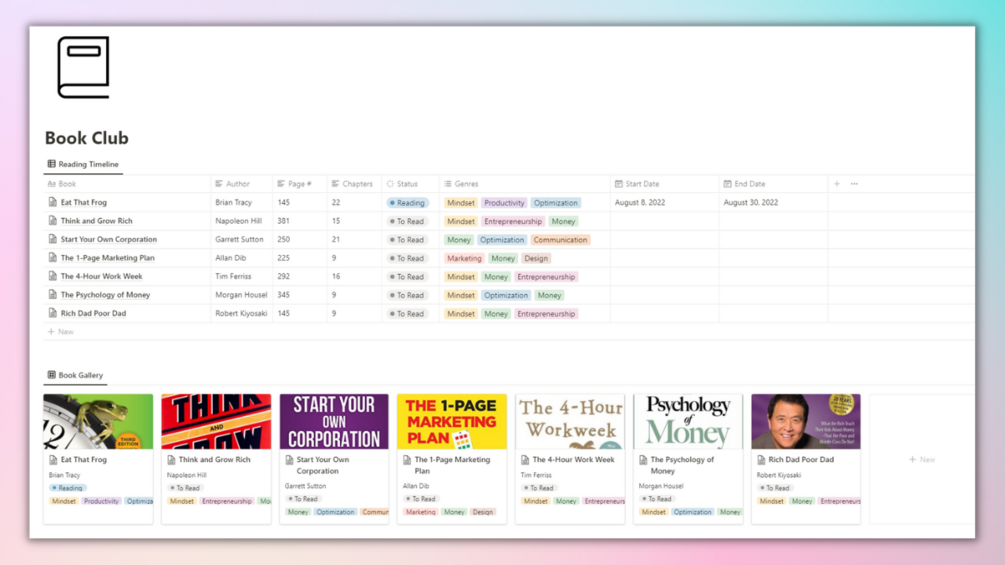Screen dimensions: 1005x565
Task: Click the Book column header
Action: 62,184
